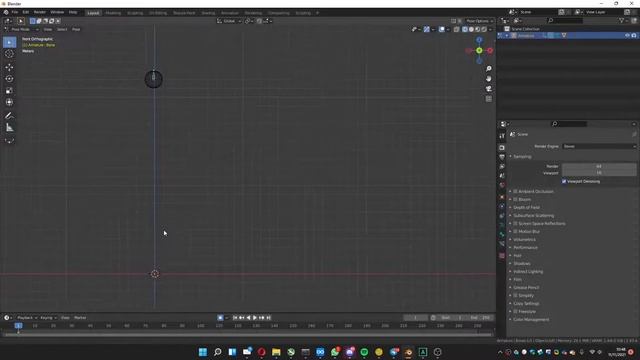Click the Play animation button
The width and height of the screenshot is (640, 360).
pyautogui.click(x=255, y=318)
